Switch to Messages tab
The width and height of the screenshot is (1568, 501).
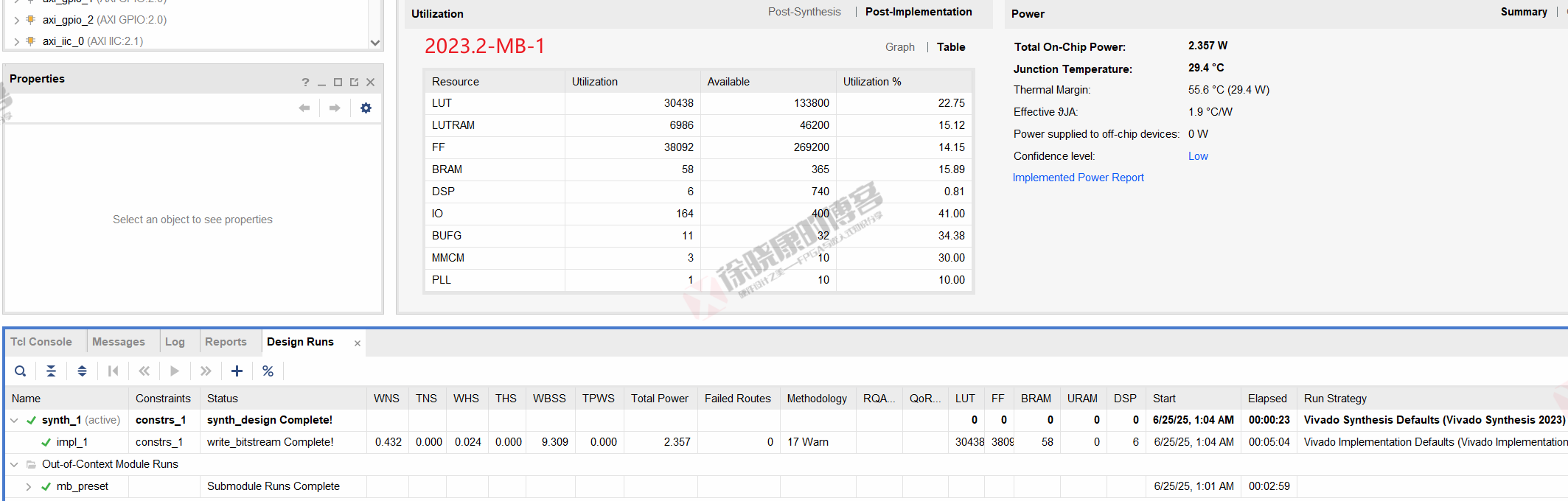(119, 342)
